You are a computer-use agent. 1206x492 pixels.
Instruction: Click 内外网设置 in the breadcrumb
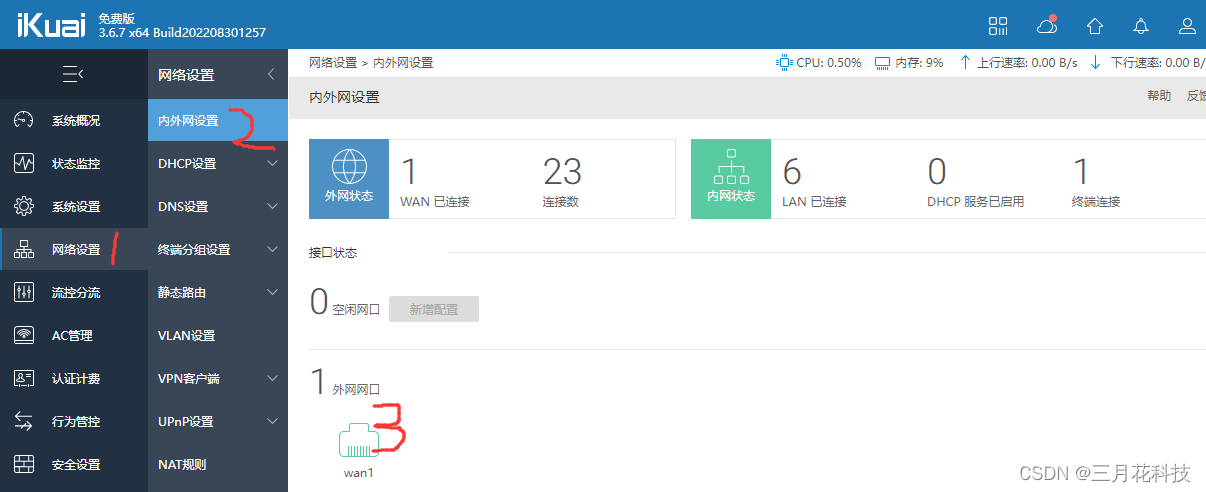[x=403, y=63]
